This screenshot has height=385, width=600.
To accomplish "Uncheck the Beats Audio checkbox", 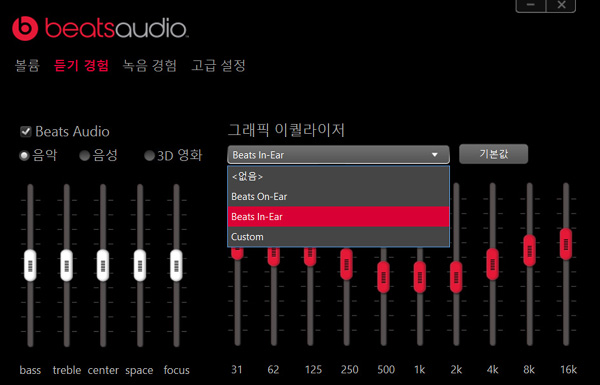I will pyautogui.click(x=26, y=132).
